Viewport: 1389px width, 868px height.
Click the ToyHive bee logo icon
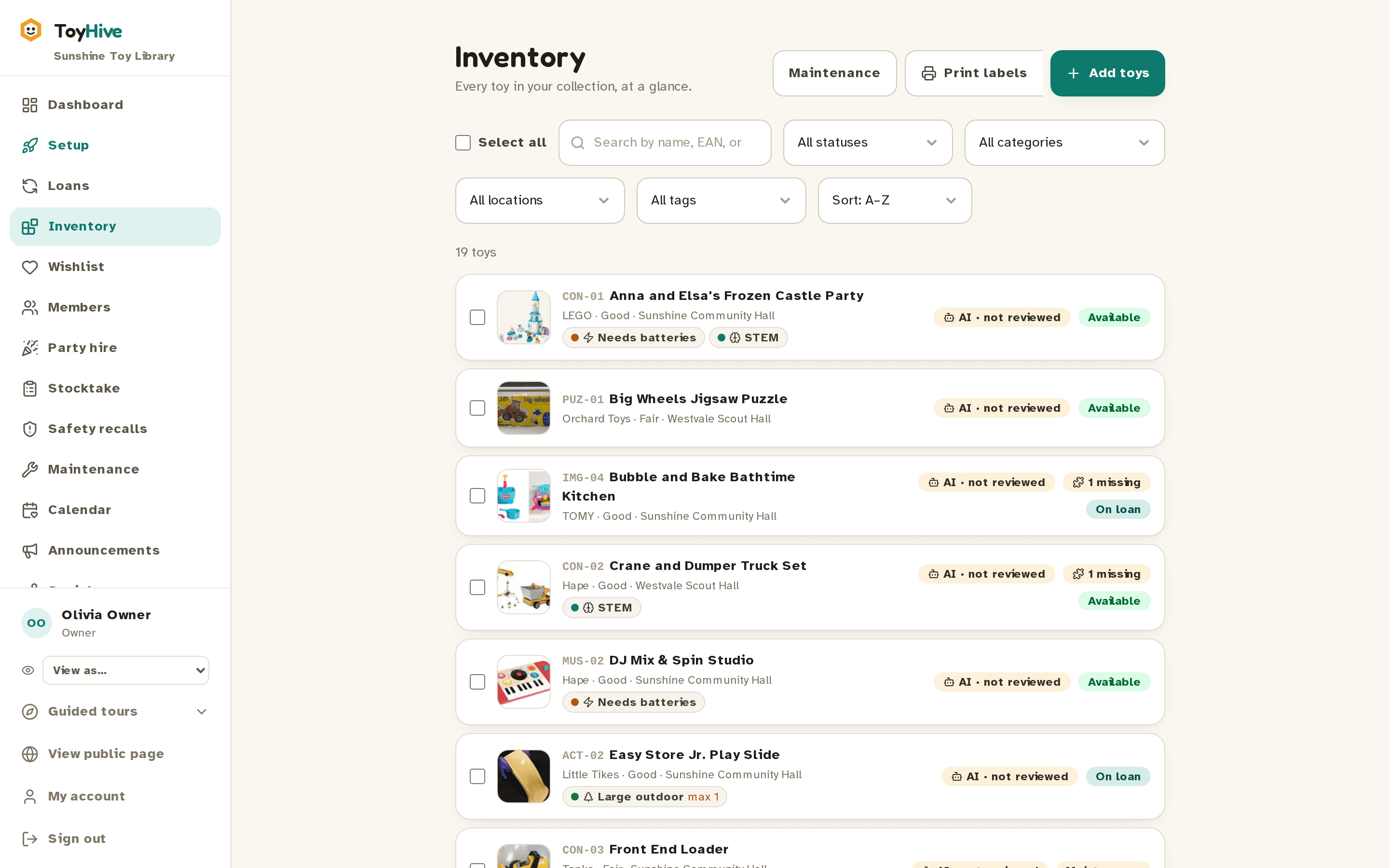point(31,30)
